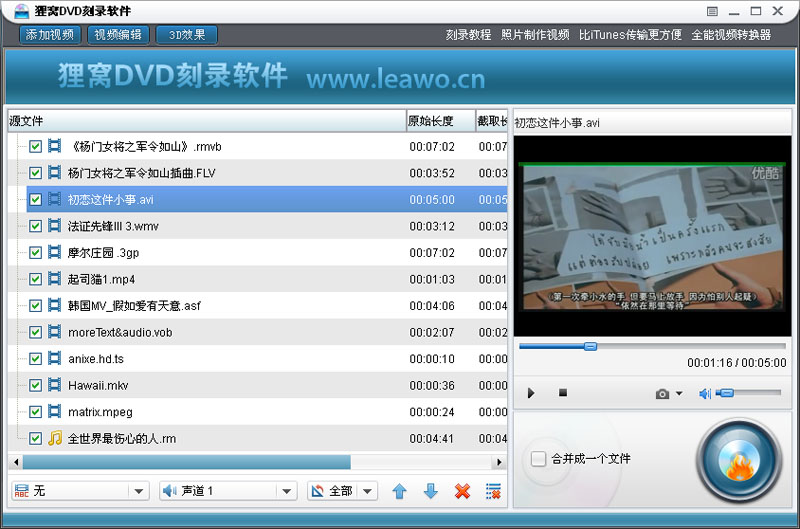Uncheck 《杨门女将之军令如山》.rmvb checkbox
The image size is (800, 529).
tap(35, 146)
